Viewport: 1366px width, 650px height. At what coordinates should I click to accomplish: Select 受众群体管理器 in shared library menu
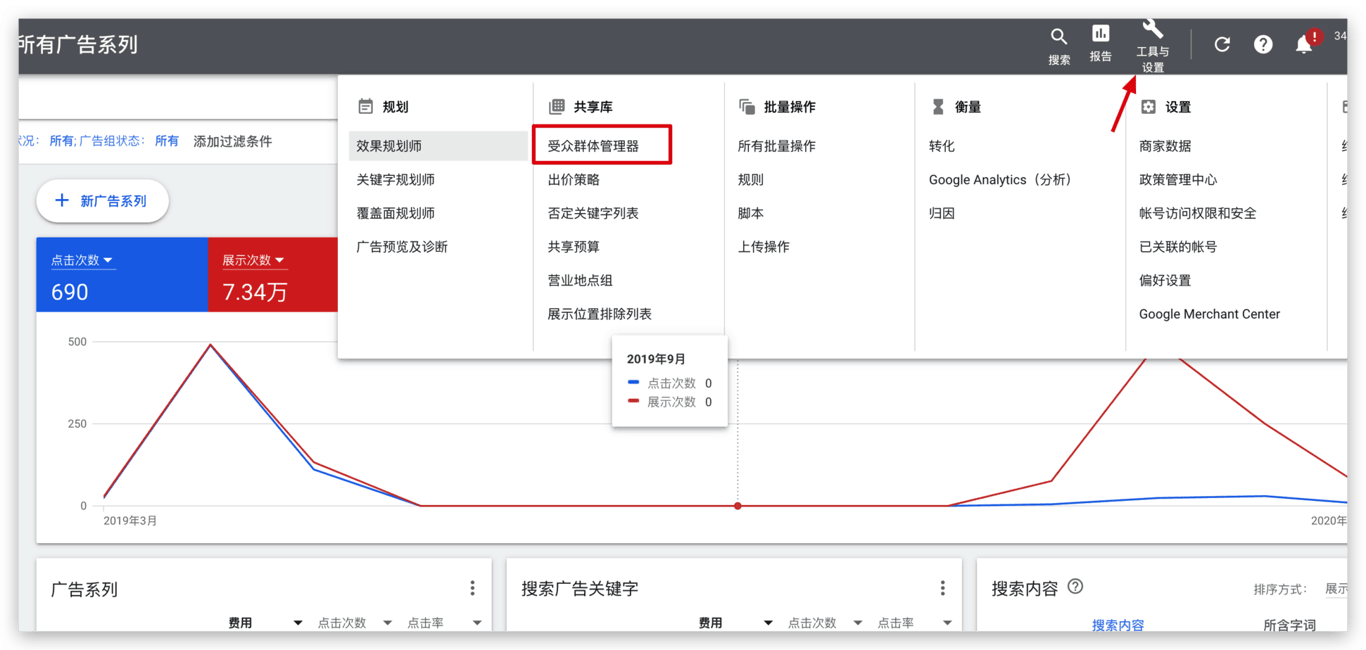tap(593, 146)
